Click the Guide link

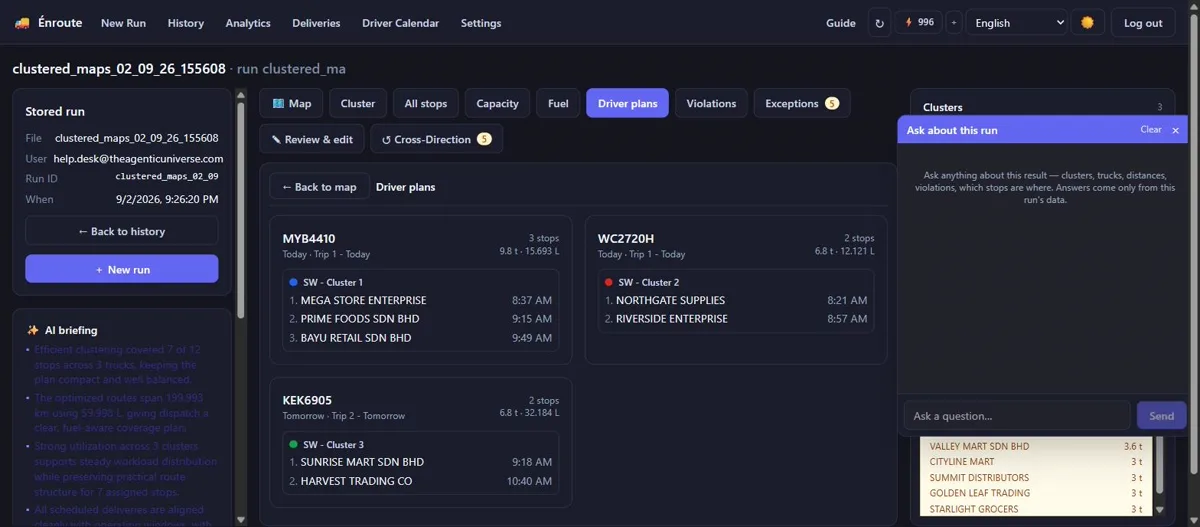tap(841, 23)
